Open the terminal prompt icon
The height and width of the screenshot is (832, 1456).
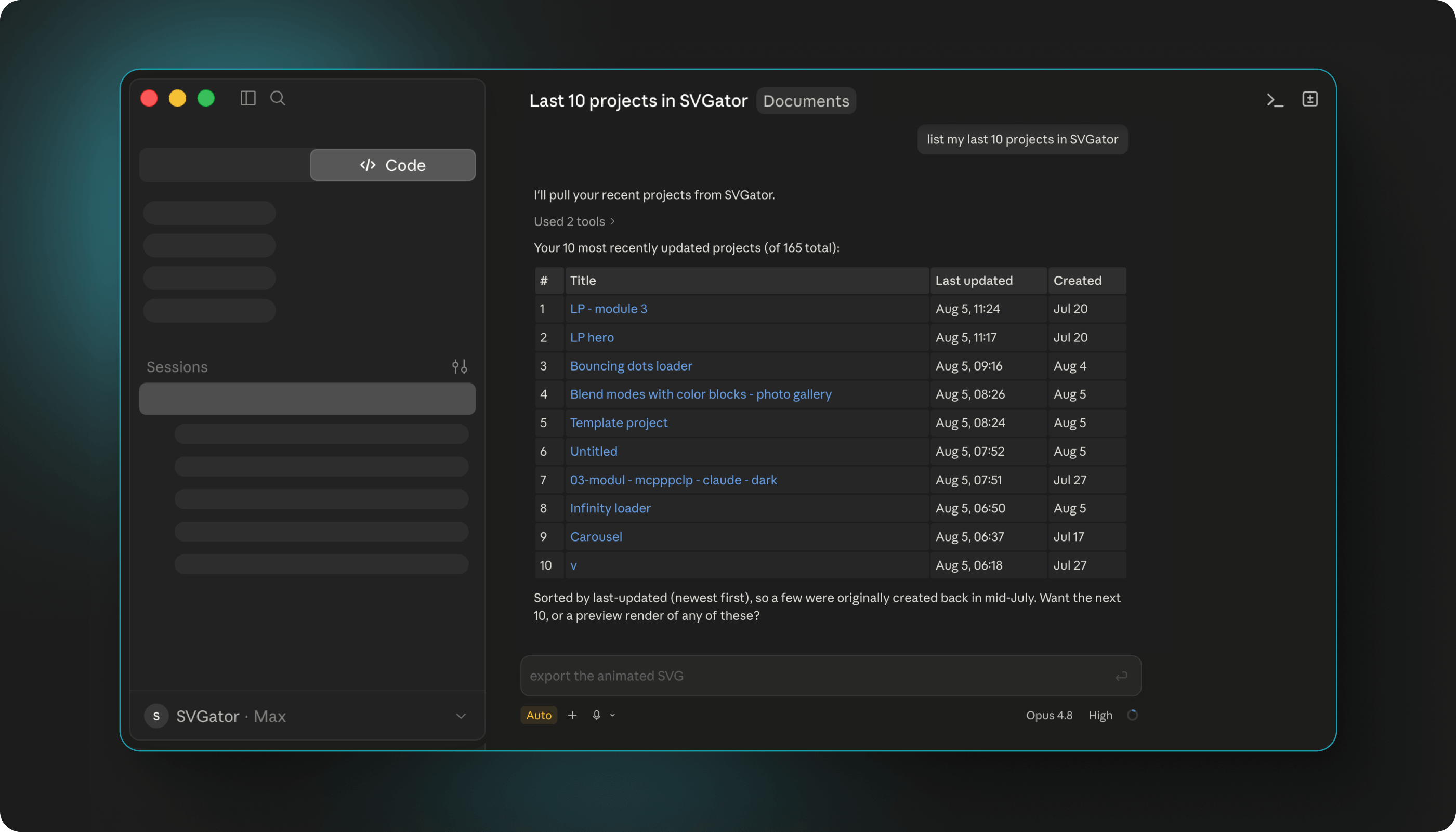1275,100
